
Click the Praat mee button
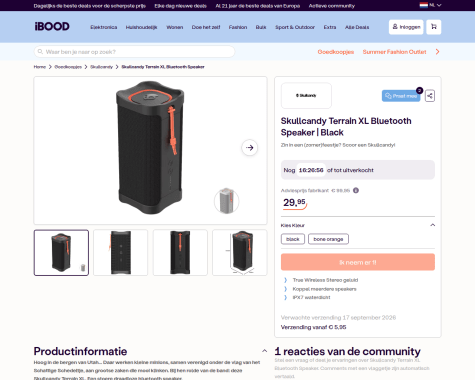point(401,96)
